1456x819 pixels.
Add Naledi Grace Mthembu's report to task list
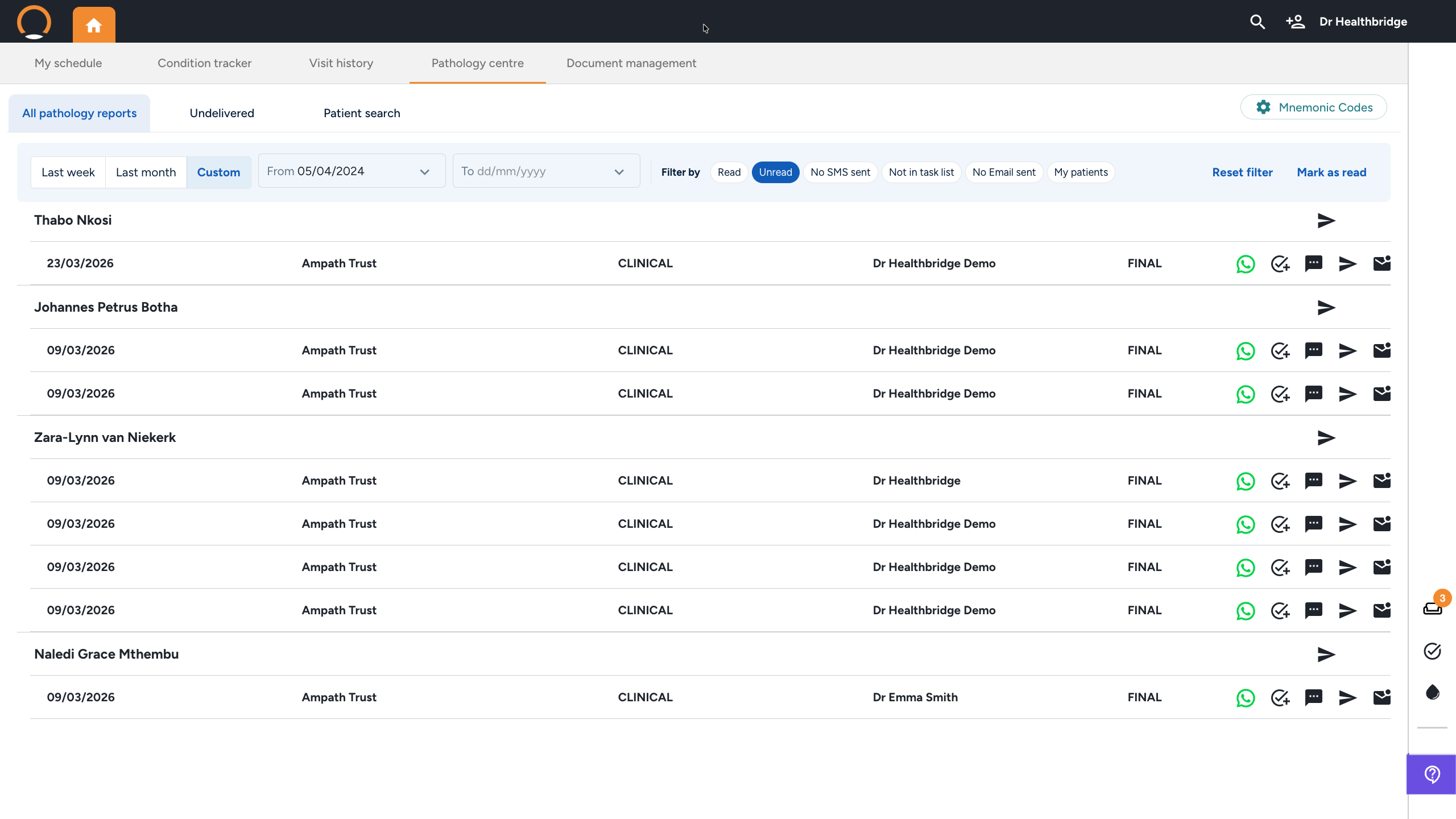coord(1280,698)
